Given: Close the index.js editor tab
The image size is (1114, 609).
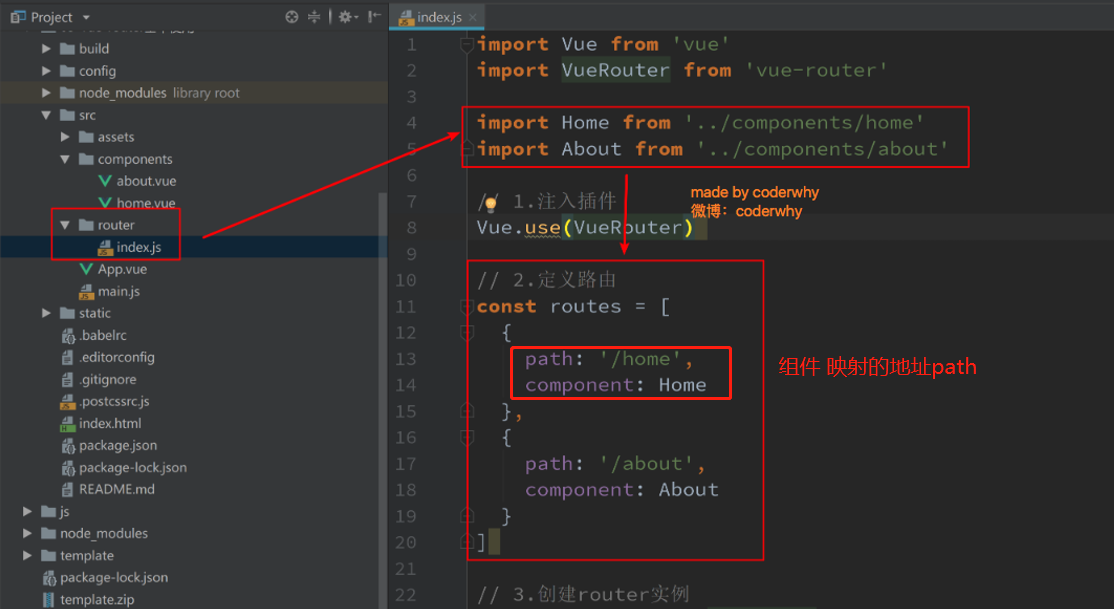Looking at the screenshot, I should [x=472, y=17].
